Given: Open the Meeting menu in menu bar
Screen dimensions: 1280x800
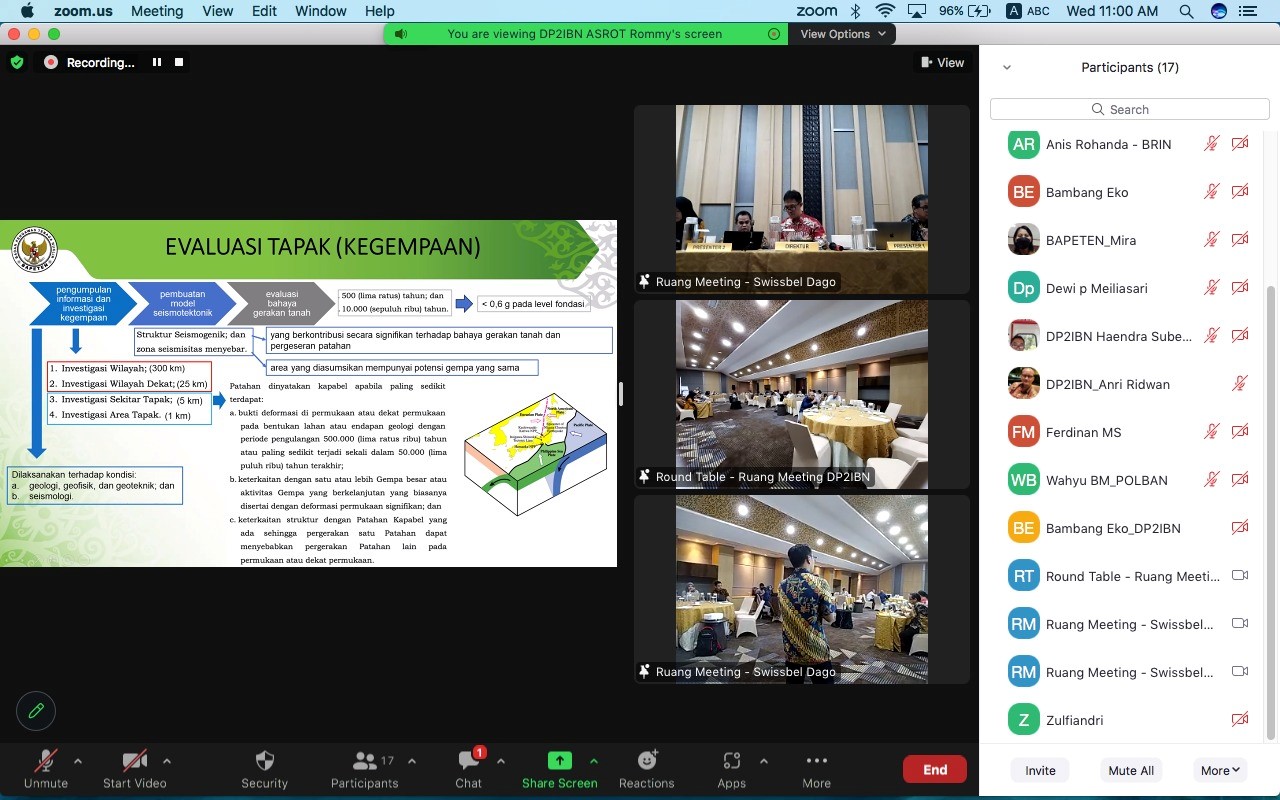Looking at the screenshot, I should 157,11.
